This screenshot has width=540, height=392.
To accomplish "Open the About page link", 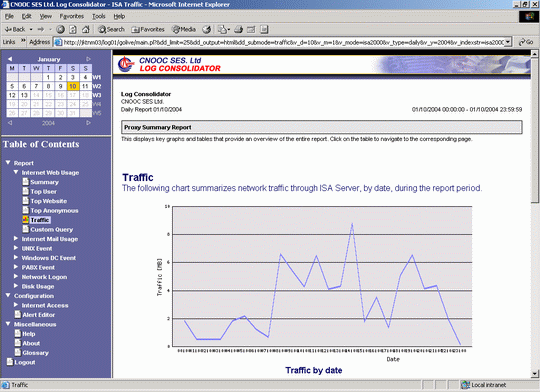I will click(x=31, y=343).
